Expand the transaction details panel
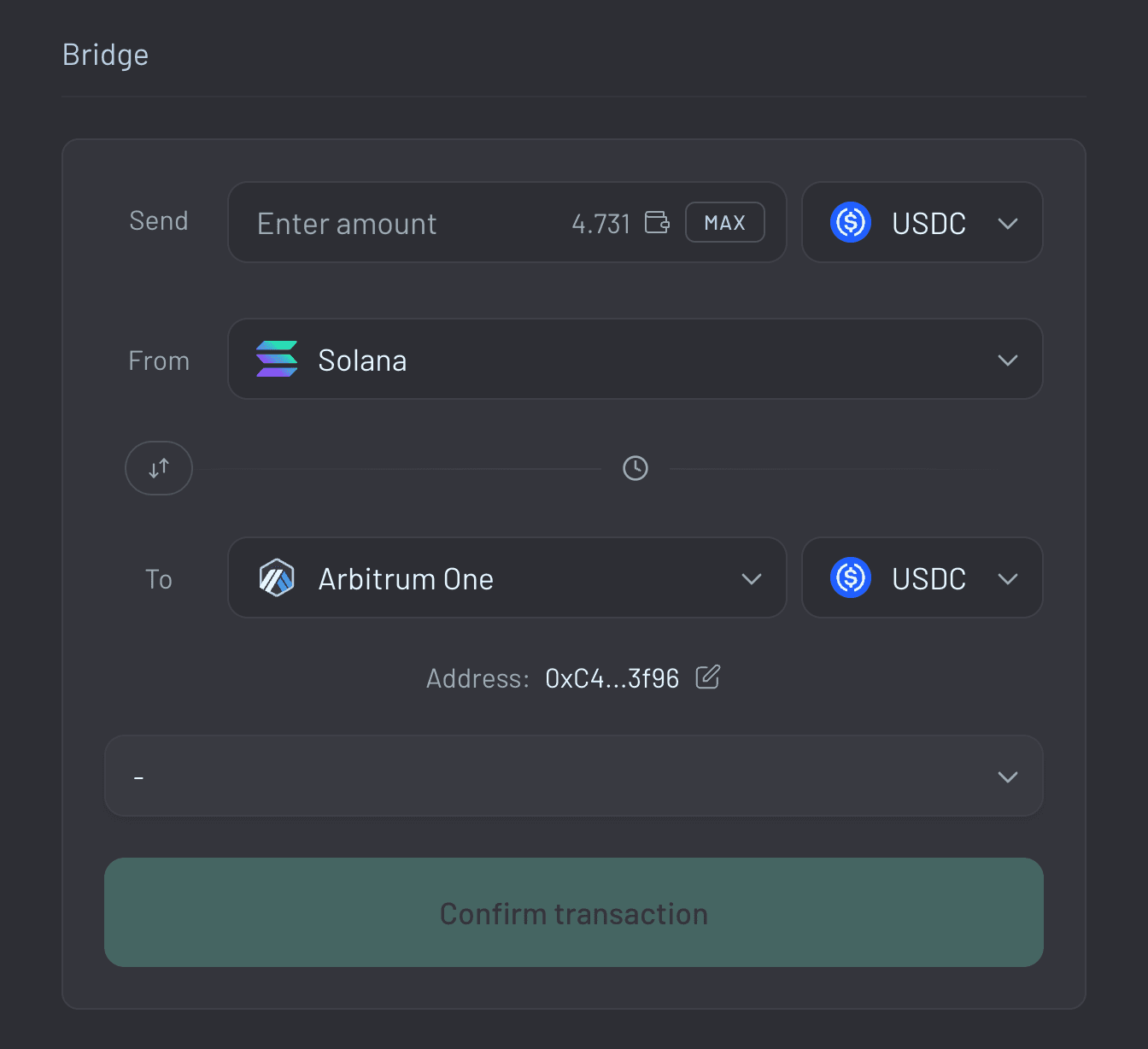This screenshot has width=1148, height=1049. (x=1008, y=776)
